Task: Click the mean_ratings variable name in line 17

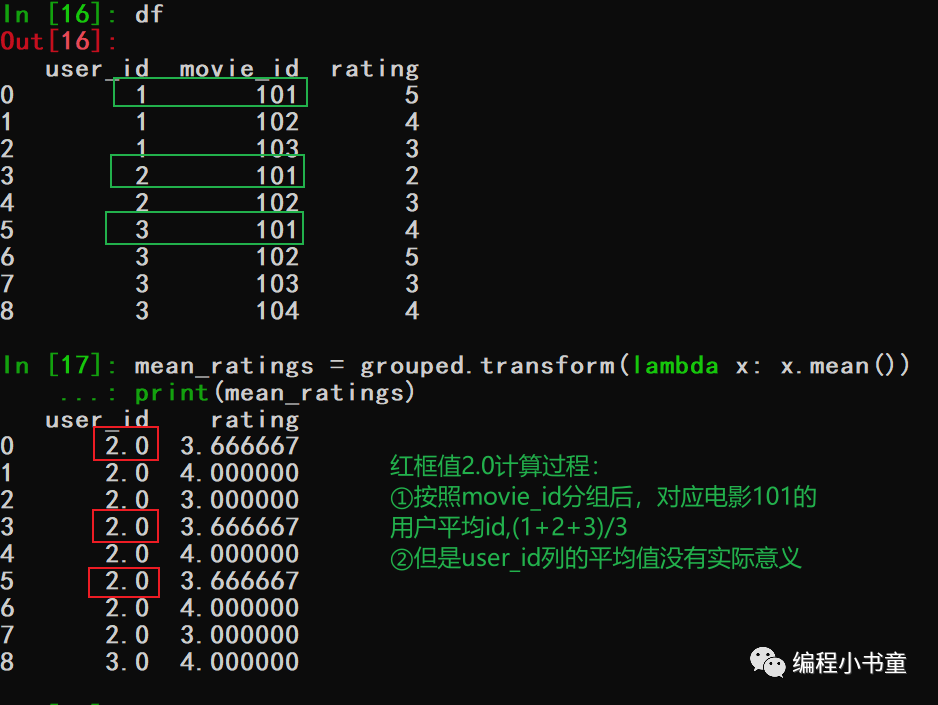Action: pos(224,366)
